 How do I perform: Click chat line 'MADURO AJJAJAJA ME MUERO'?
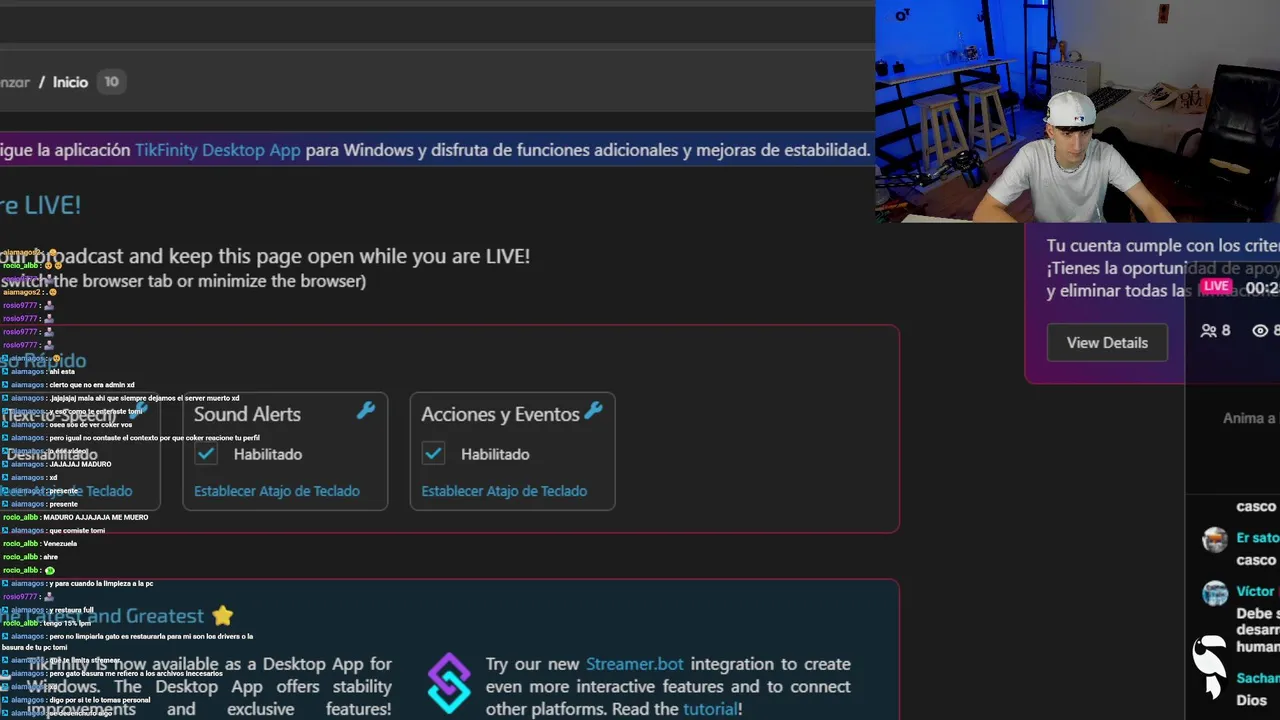pyautogui.click(x=96, y=517)
